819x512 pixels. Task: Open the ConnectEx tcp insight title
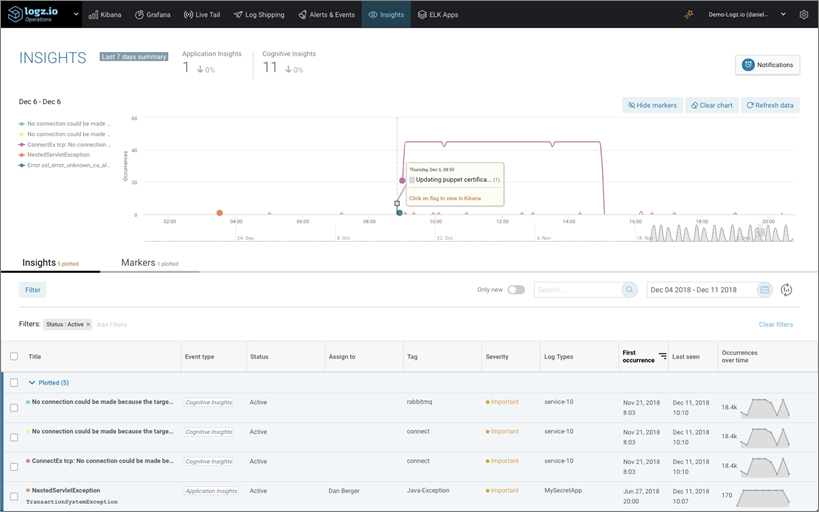102,461
